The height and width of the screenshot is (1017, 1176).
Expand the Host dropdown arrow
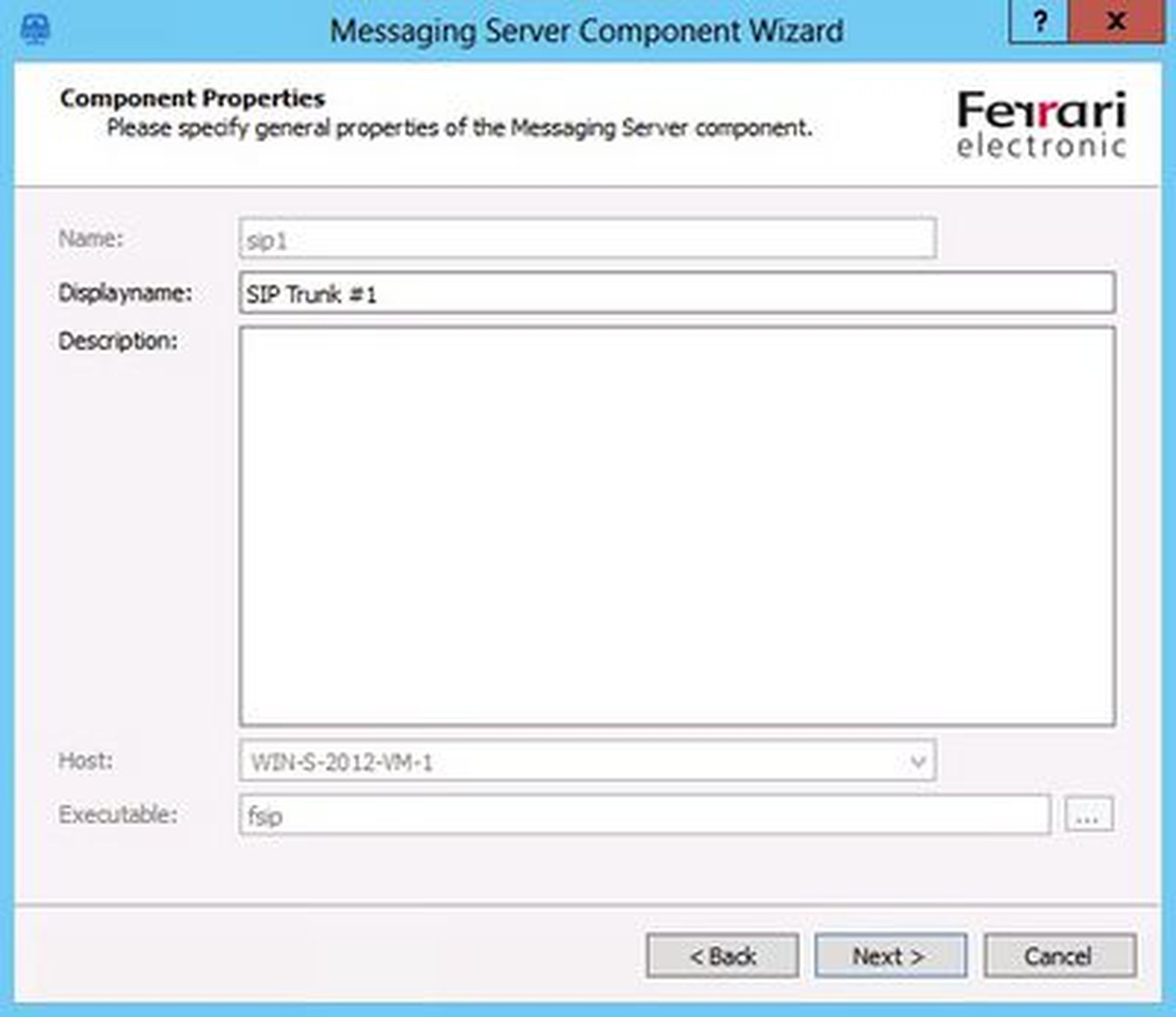pyautogui.click(x=917, y=762)
